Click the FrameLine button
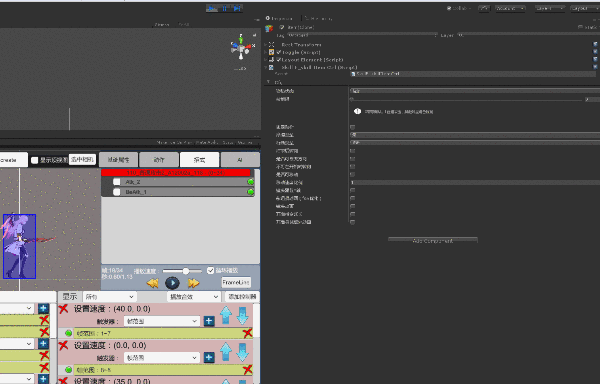Viewport: 600px width, 384px height. 236,282
